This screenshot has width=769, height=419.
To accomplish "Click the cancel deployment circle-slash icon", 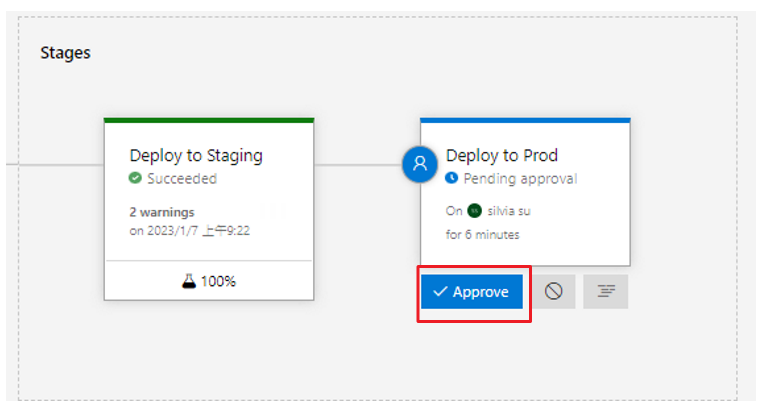I will (553, 292).
